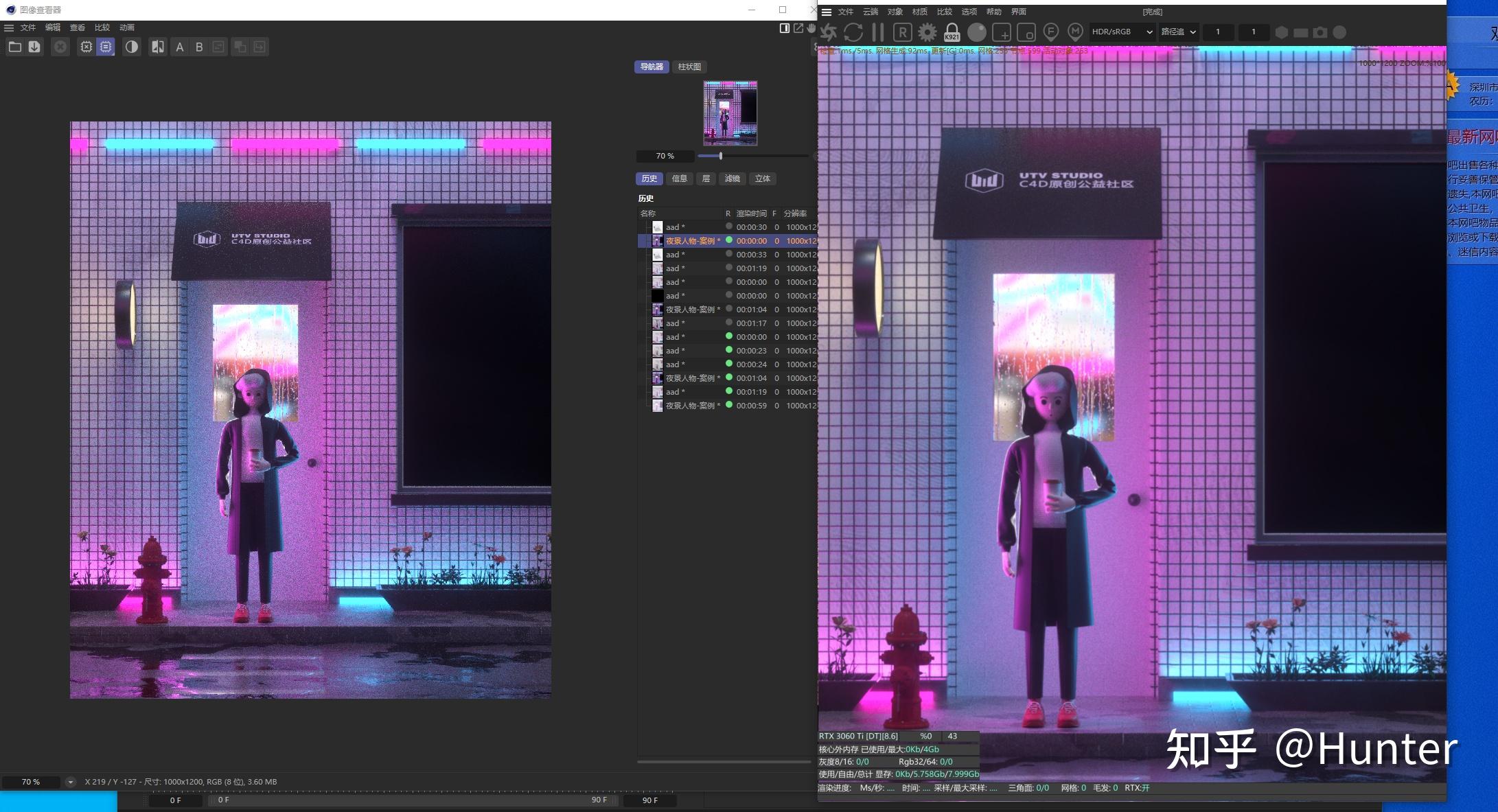Pause the Octane live render
Screen dimensions: 1498x812
pos(877,32)
